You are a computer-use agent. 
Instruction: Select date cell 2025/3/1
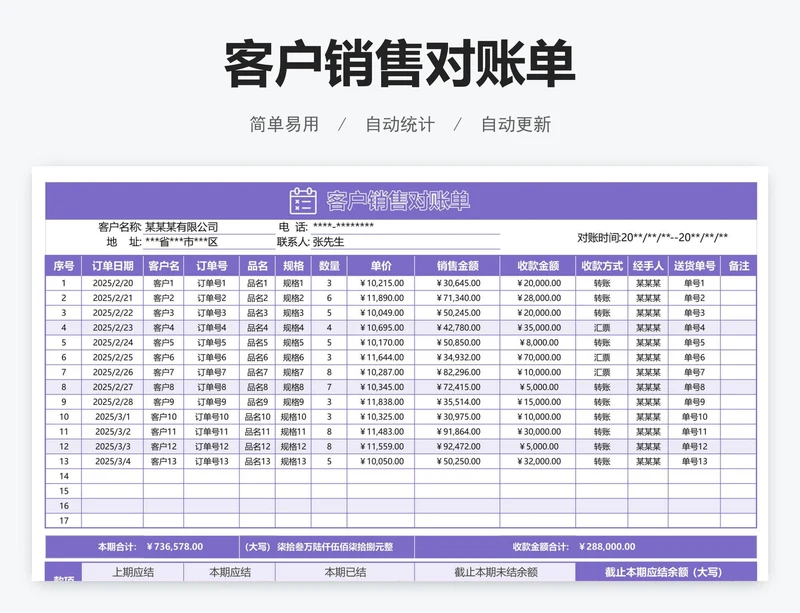(113, 416)
